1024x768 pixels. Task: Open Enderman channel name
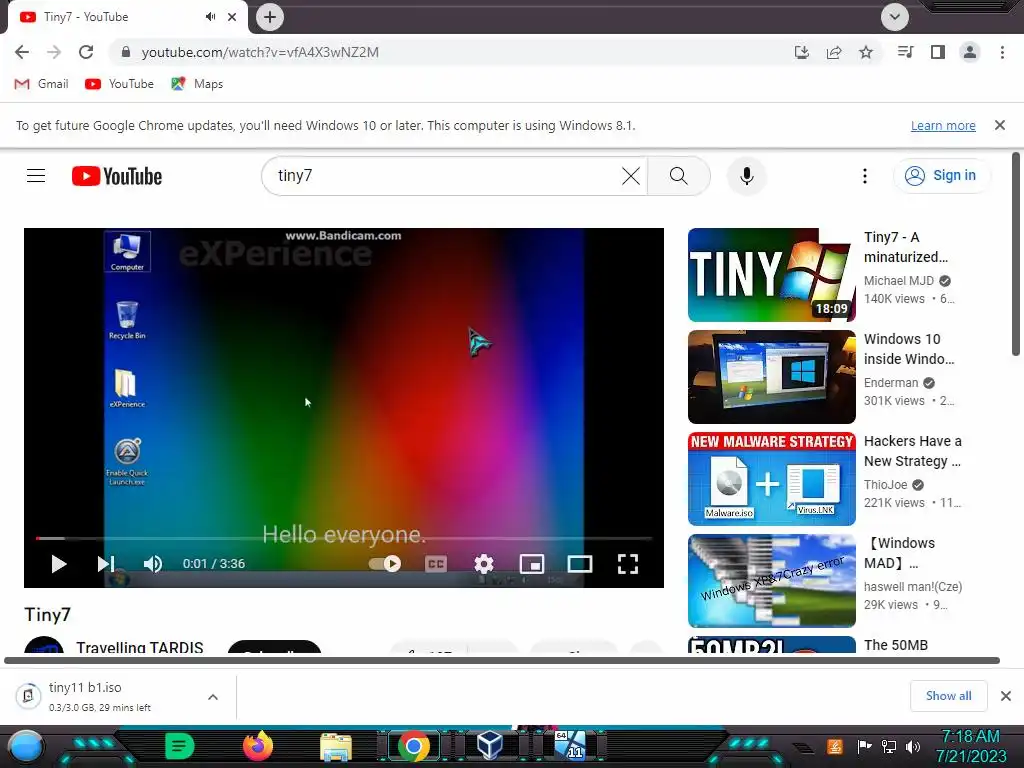pos(891,383)
